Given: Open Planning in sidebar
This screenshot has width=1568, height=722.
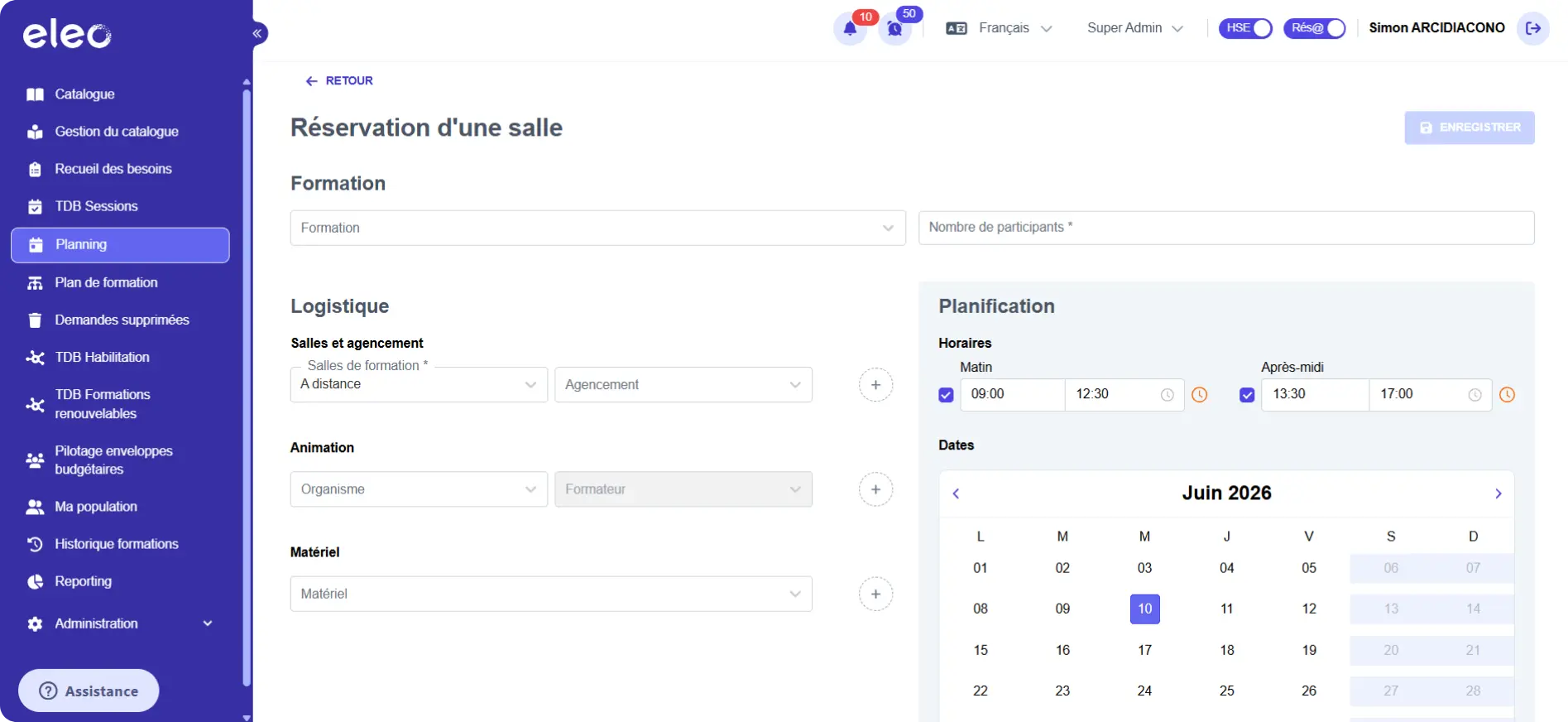Looking at the screenshot, I should [120, 245].
